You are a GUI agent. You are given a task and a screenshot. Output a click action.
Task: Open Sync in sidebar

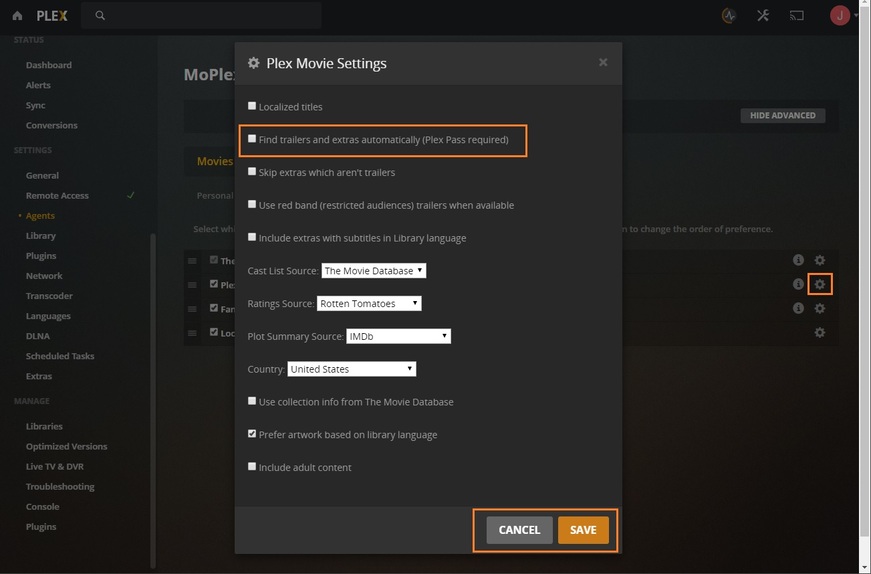pyautogui.click(x=36, y=105)
